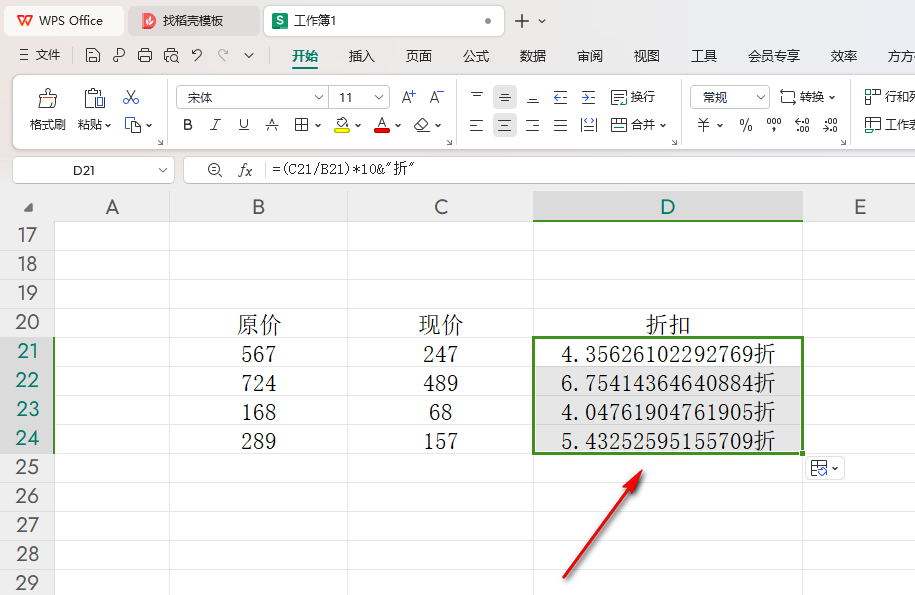The width and height of the screenshot is (915, 595).
Task: Expand the Paste 粘贴 dropdown arrow
Action: click(x=109, y=125)
